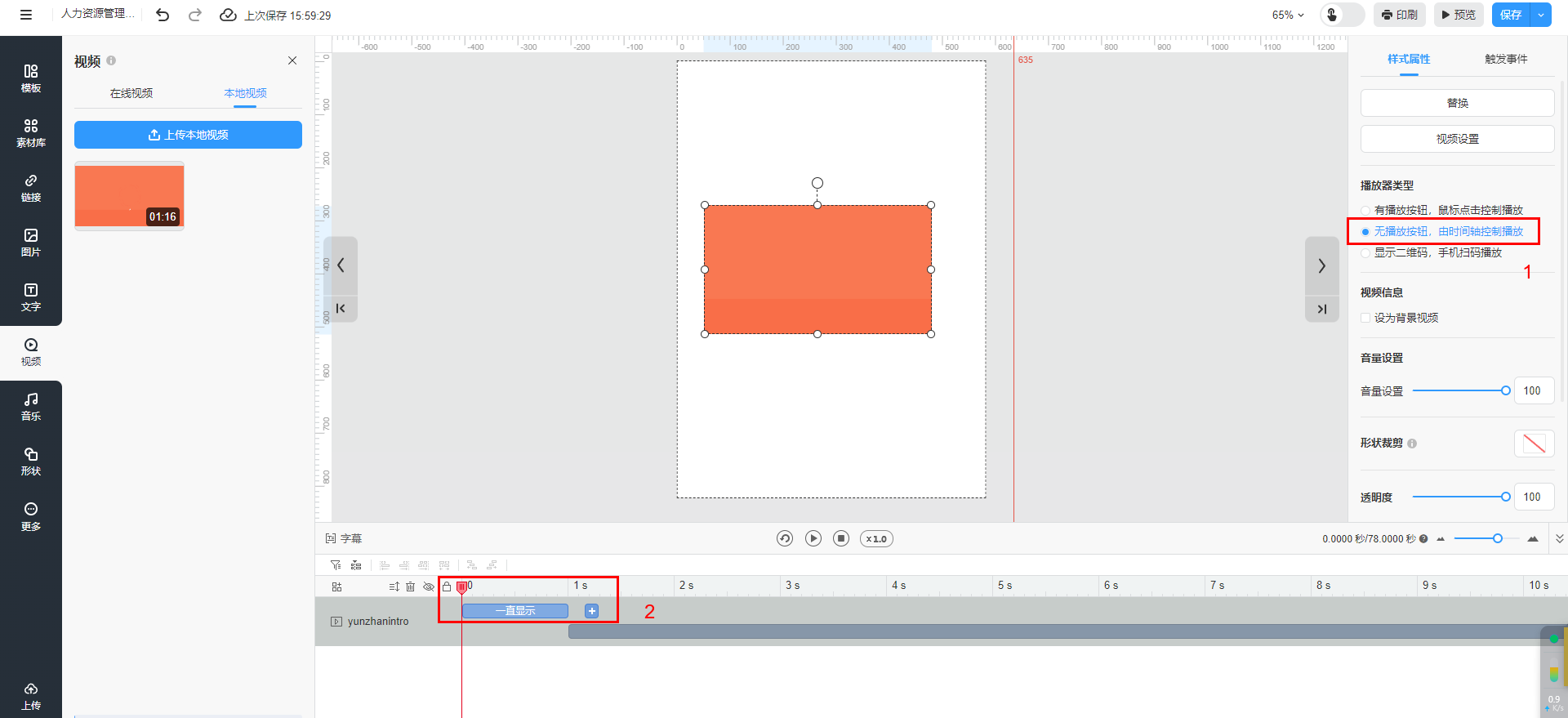Image resolution: width=1568 pixels, height=718 pixels.
Task: Expand the save button dropdown arrow
Action: 1541,15
